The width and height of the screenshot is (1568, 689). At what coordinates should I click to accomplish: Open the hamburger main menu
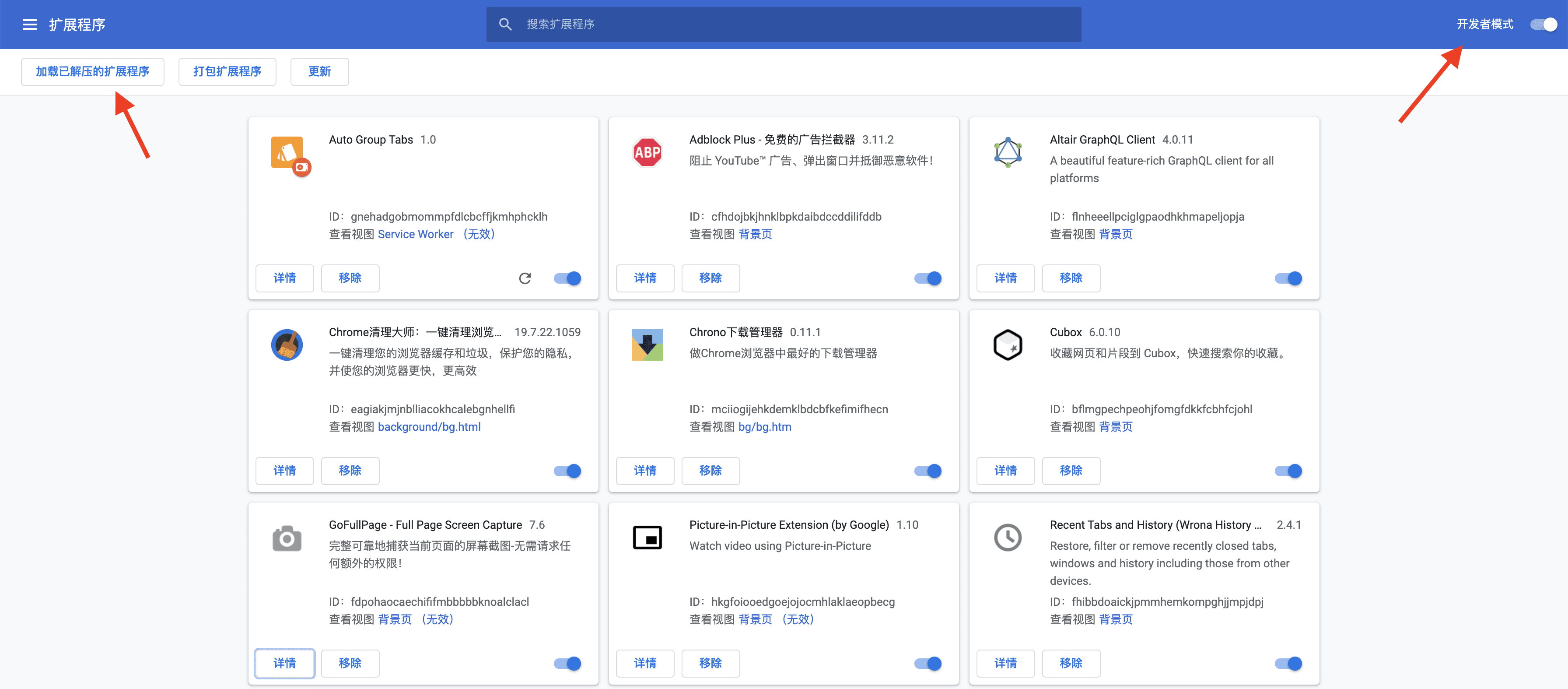click(x=29, y=25)
